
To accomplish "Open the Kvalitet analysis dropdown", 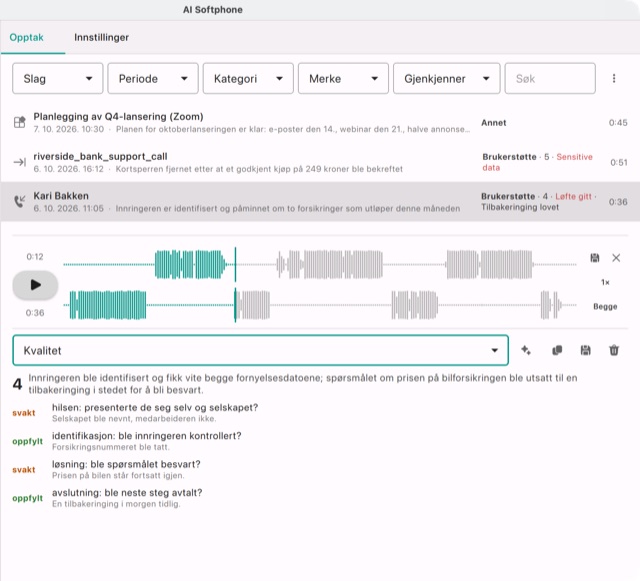I will (260, 350).
